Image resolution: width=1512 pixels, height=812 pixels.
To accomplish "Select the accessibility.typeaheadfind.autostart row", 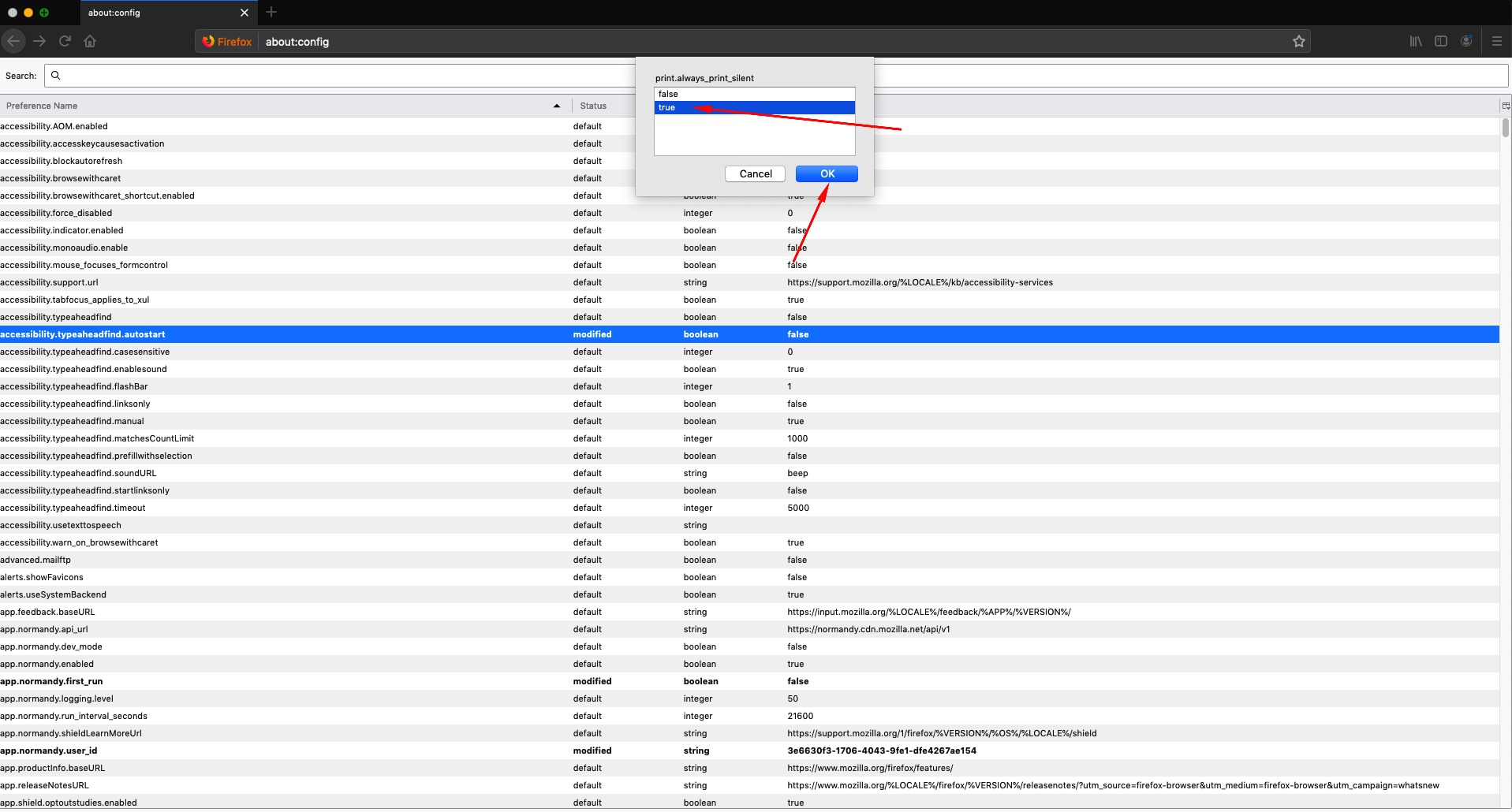I will pyautogui.click(x=749, y=334).
